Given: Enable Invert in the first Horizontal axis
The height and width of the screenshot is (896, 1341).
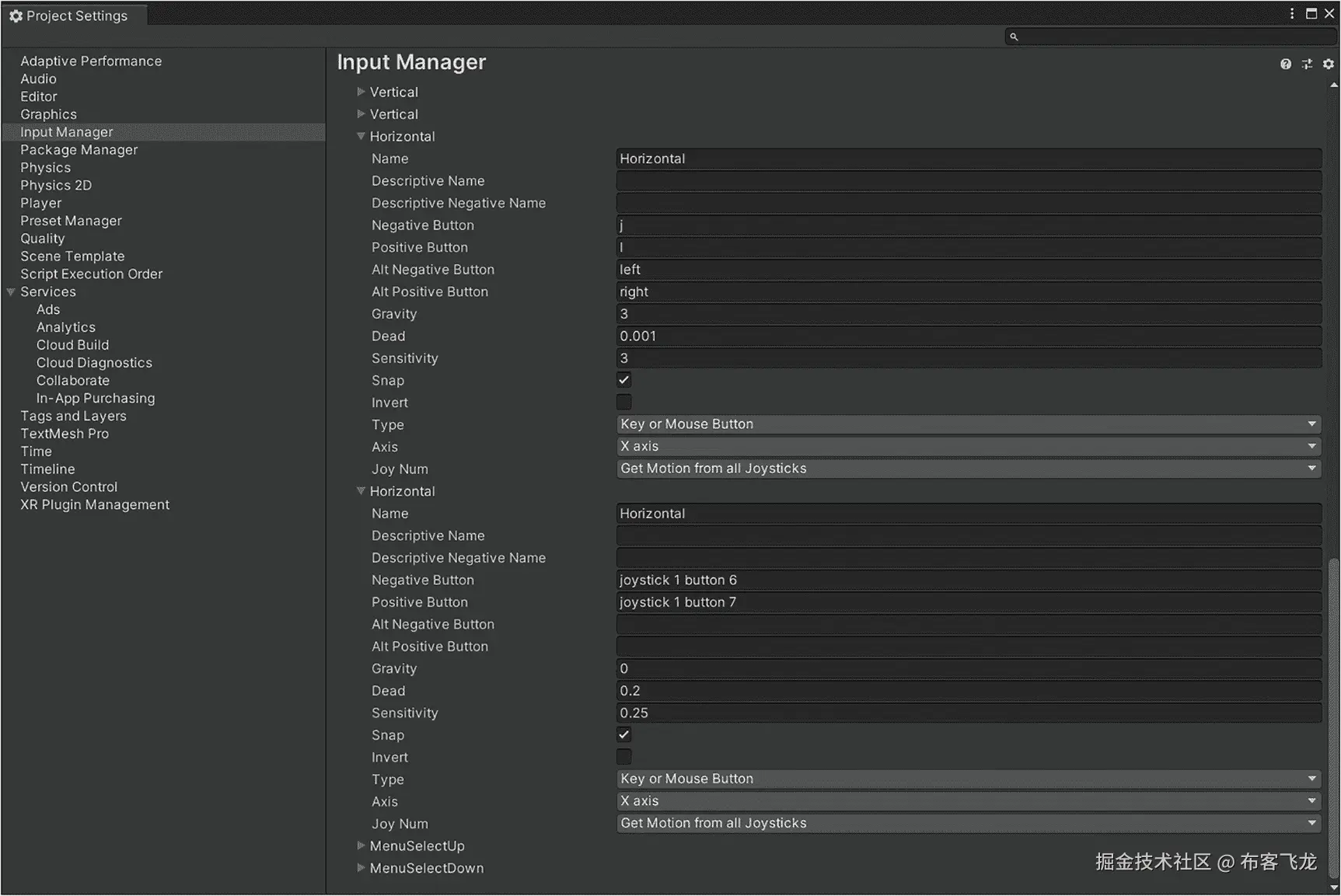Looking at the screenshot, I should [x=624, y=403].
